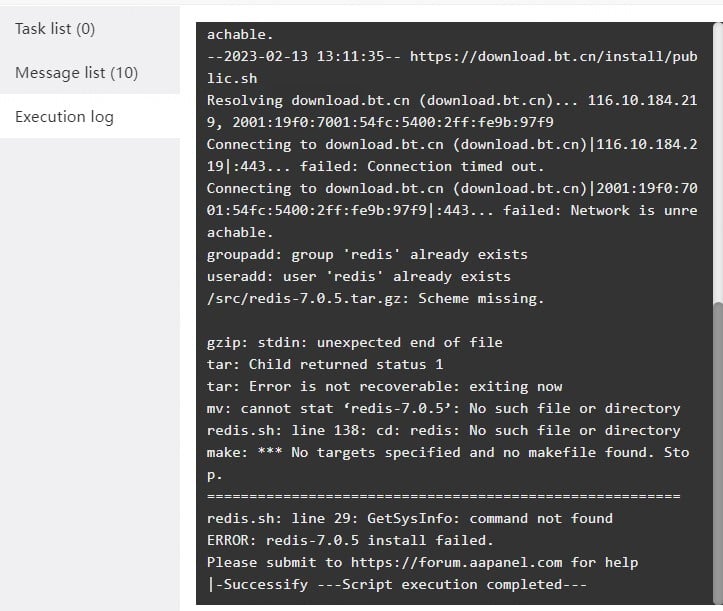Image resolution: width=723 pixels, height=611 pixels.
Task: Open the Task list tab
Action: pos(55,29)
